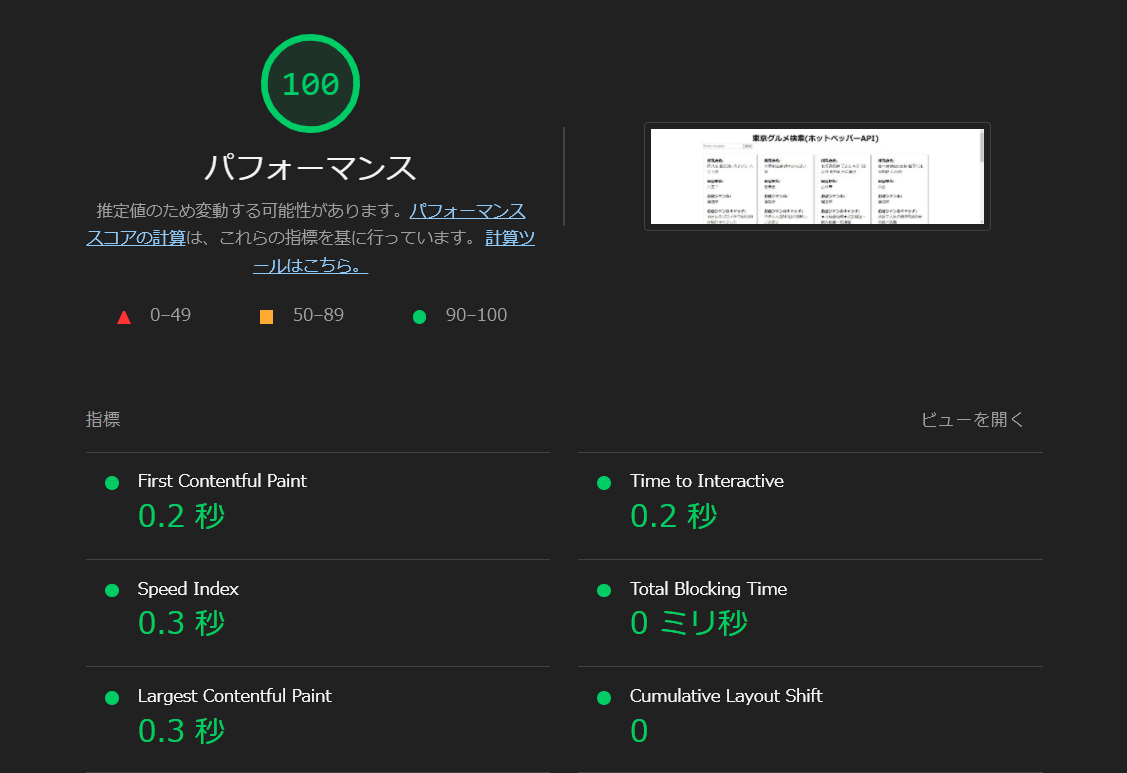The height and width of the screenshot is (773, 1127).
Task: Click the 0.3 秒 Speed Index value
Action: (181, 623)
